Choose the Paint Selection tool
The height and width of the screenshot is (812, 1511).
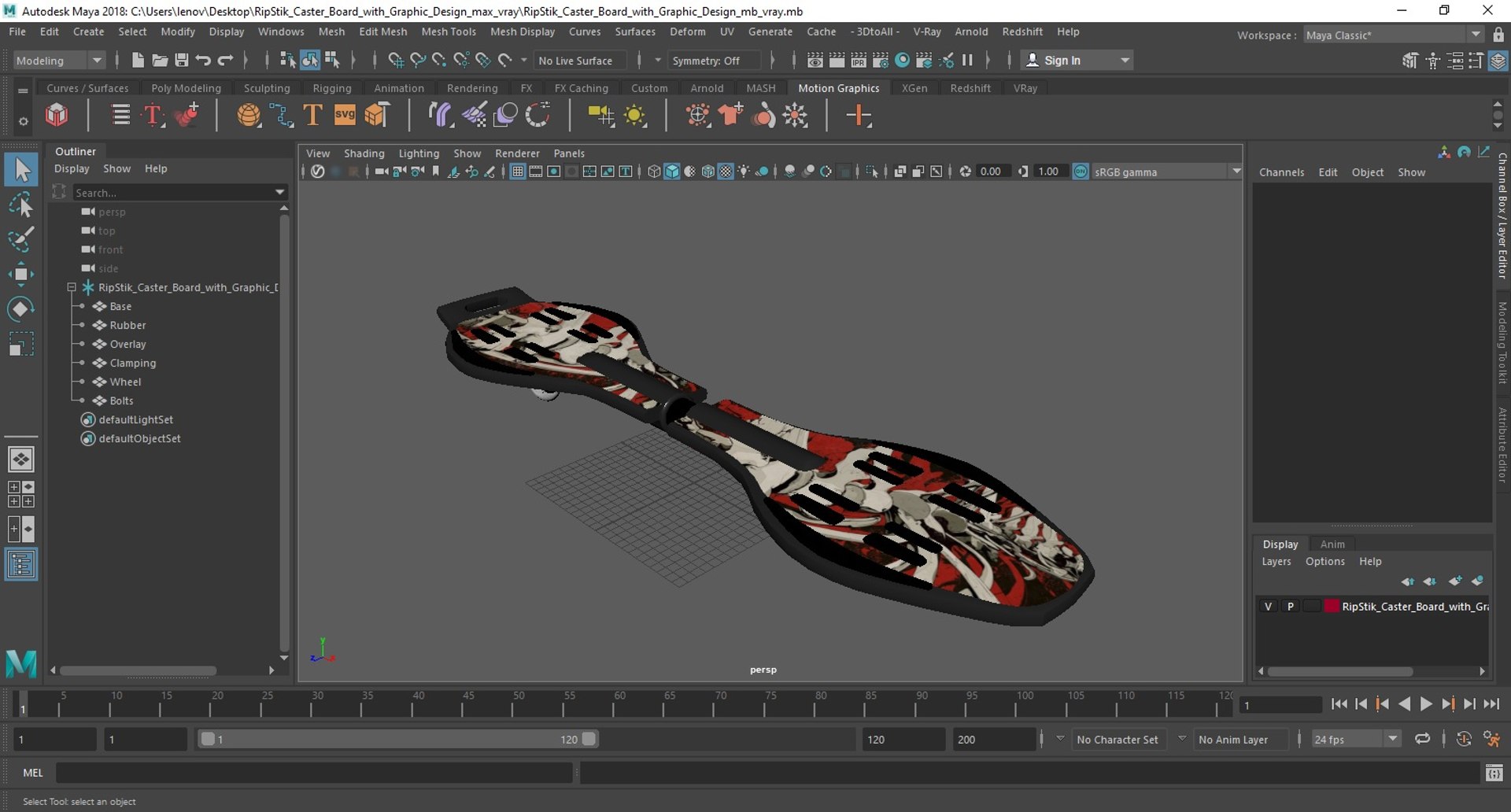coord(21,239)
